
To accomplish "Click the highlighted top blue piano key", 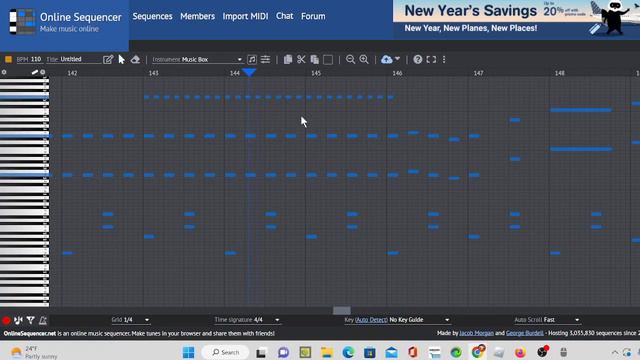I will pos(24,97).
